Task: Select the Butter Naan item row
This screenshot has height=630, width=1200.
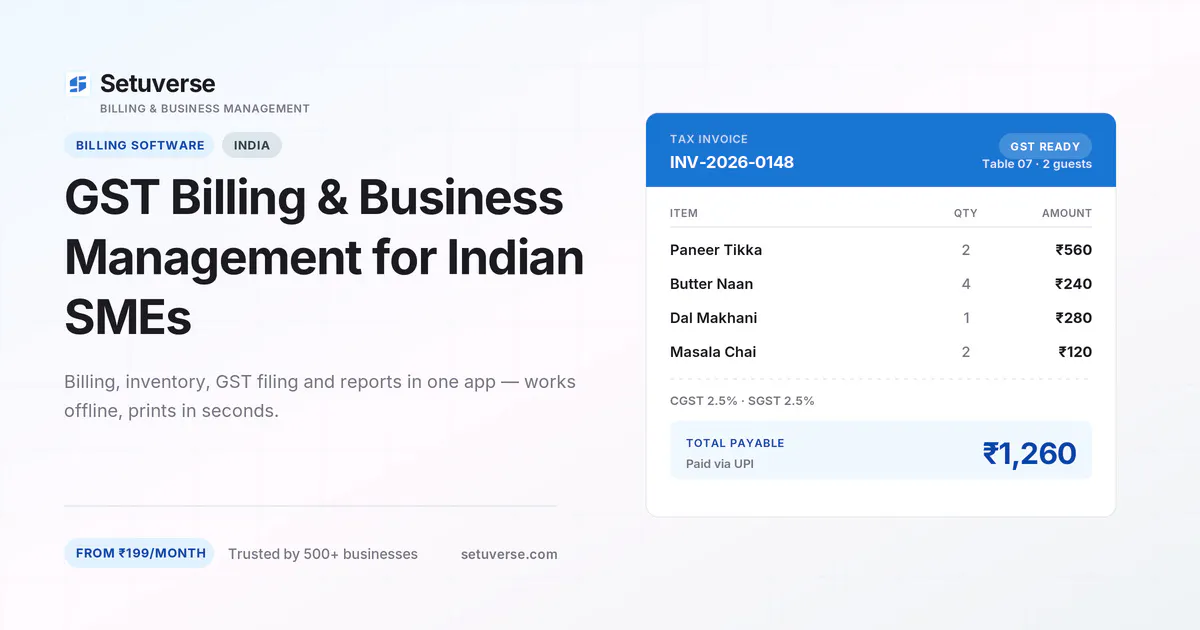Action: click(x=881, y=284)
